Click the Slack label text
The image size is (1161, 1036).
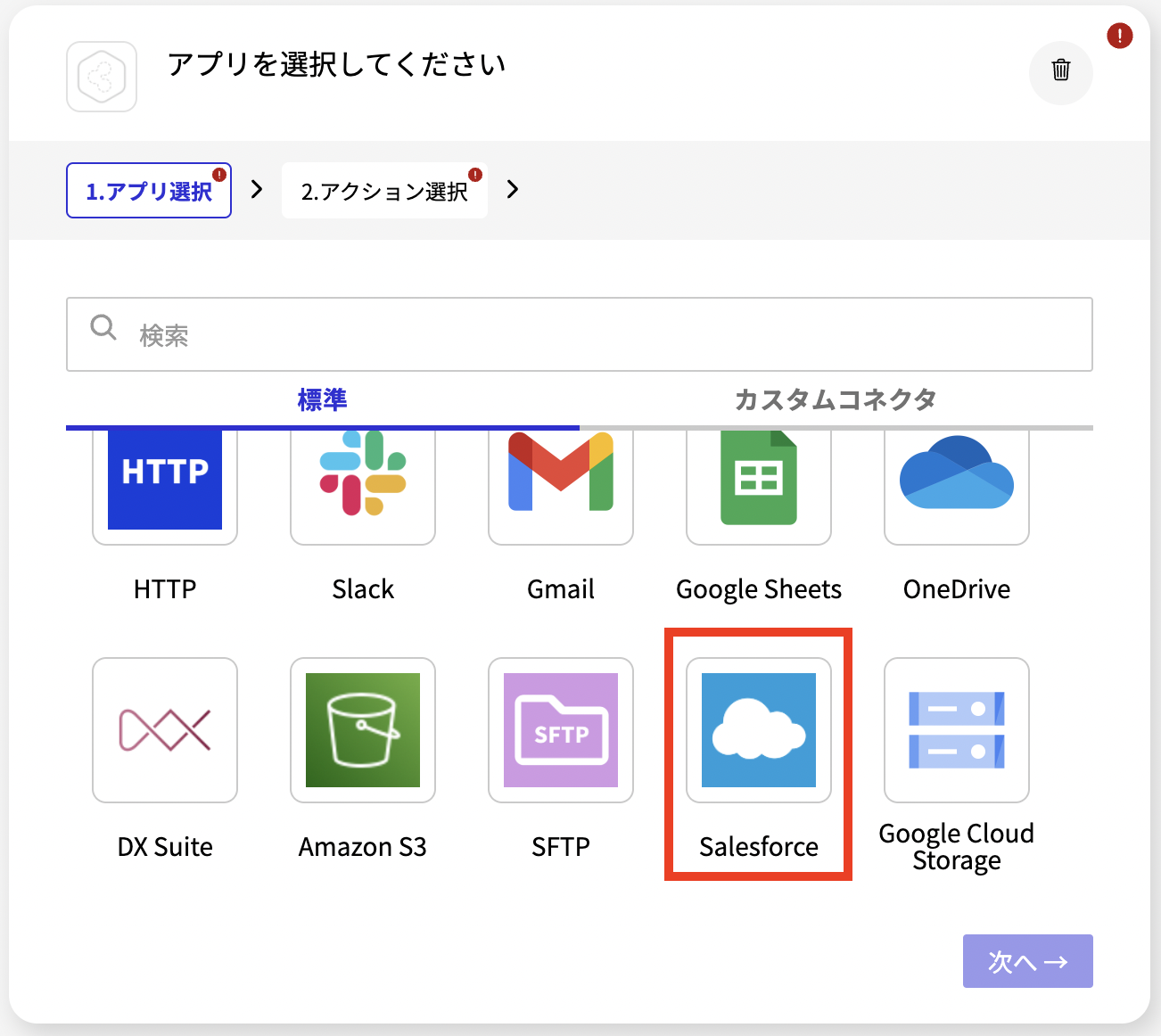pos(363,589)
